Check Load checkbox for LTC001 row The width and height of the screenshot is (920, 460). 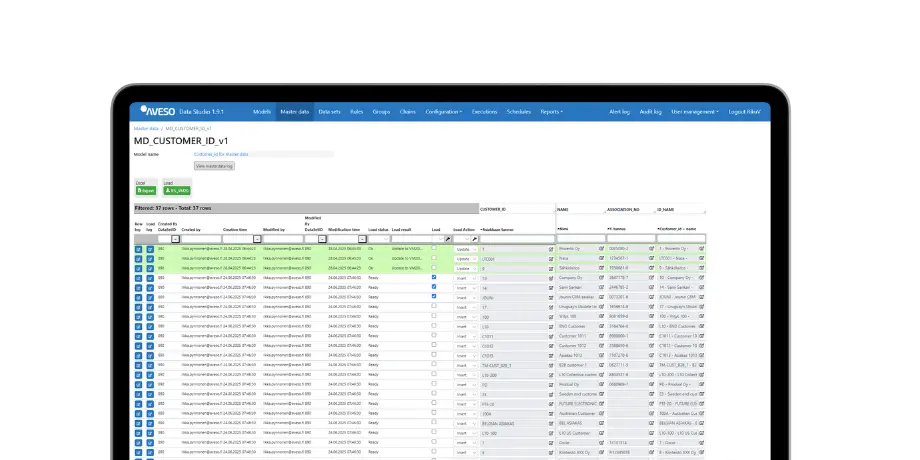(434, 258)
